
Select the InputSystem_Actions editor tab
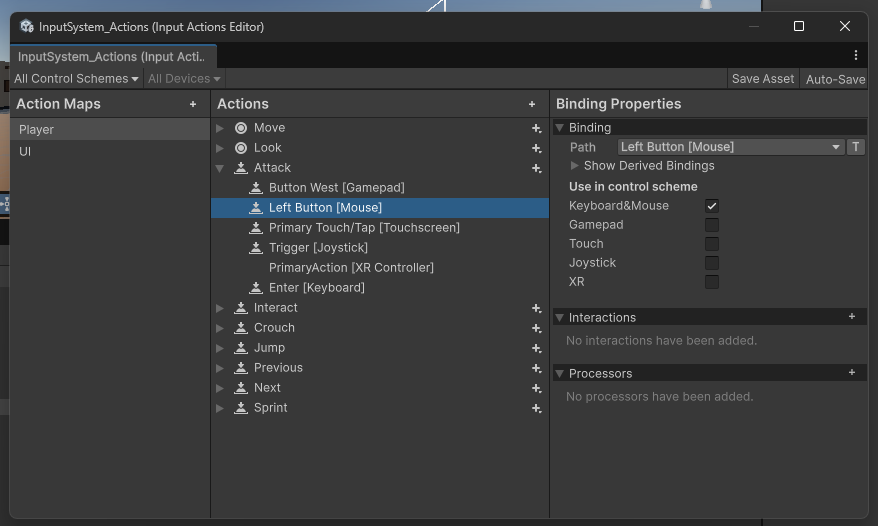tap(110, 57)
